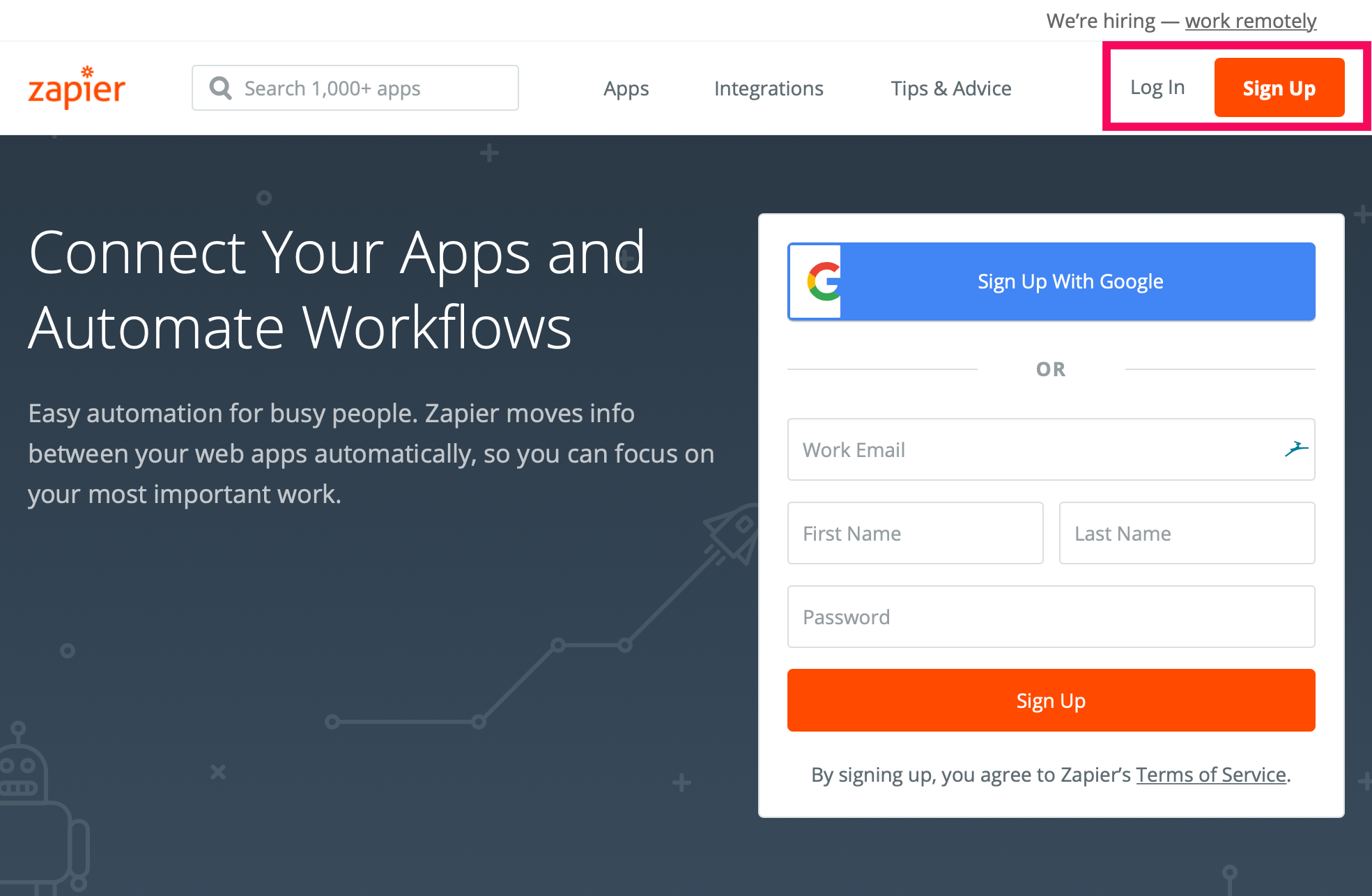Click the Connect Your Apps headline text
The image size is (1372, 896).
click(337, 289)
